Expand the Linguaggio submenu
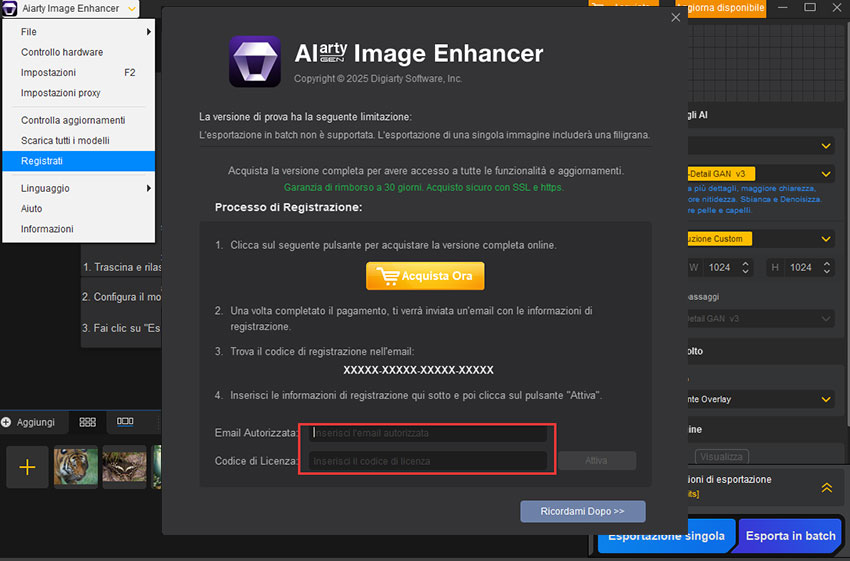This screenshot has width=850, height=561. 79,188
